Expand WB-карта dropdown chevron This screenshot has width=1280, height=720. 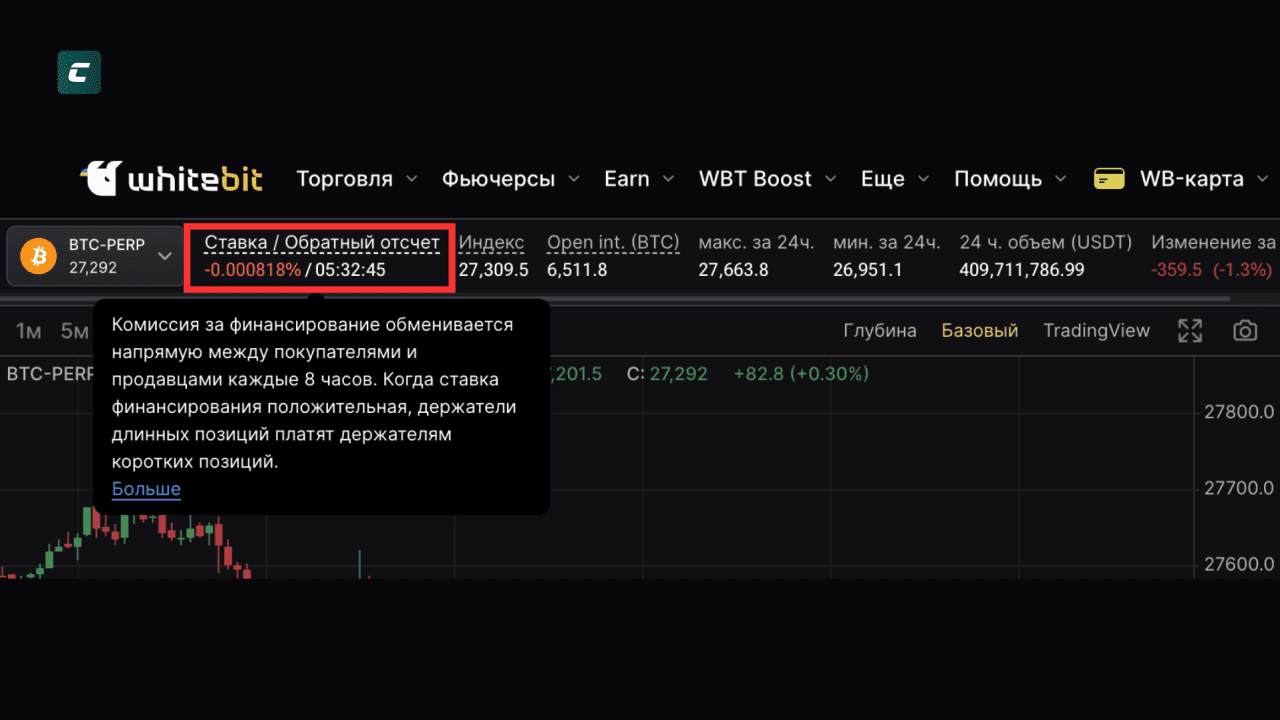1263,180
